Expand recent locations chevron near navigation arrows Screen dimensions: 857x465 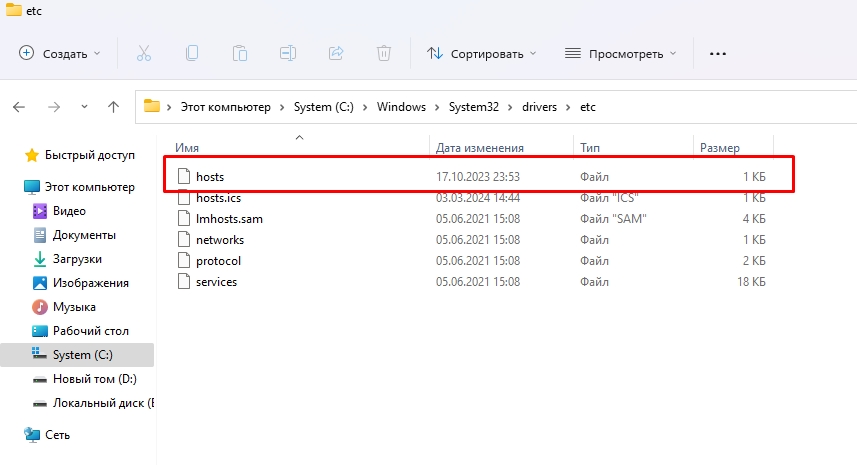coord(83,107)
